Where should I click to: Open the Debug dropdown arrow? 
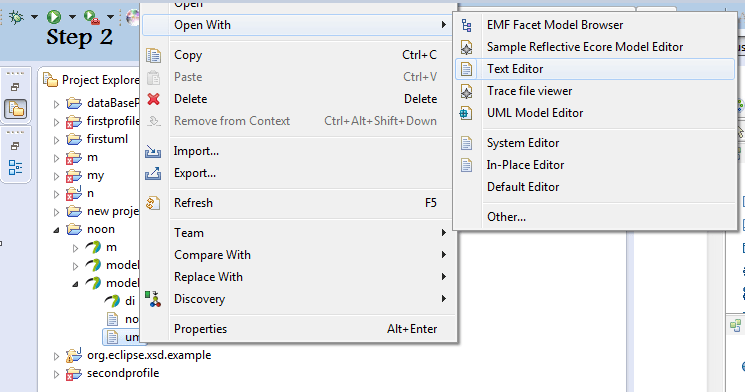pyautogui.click(x=35, y=17)
